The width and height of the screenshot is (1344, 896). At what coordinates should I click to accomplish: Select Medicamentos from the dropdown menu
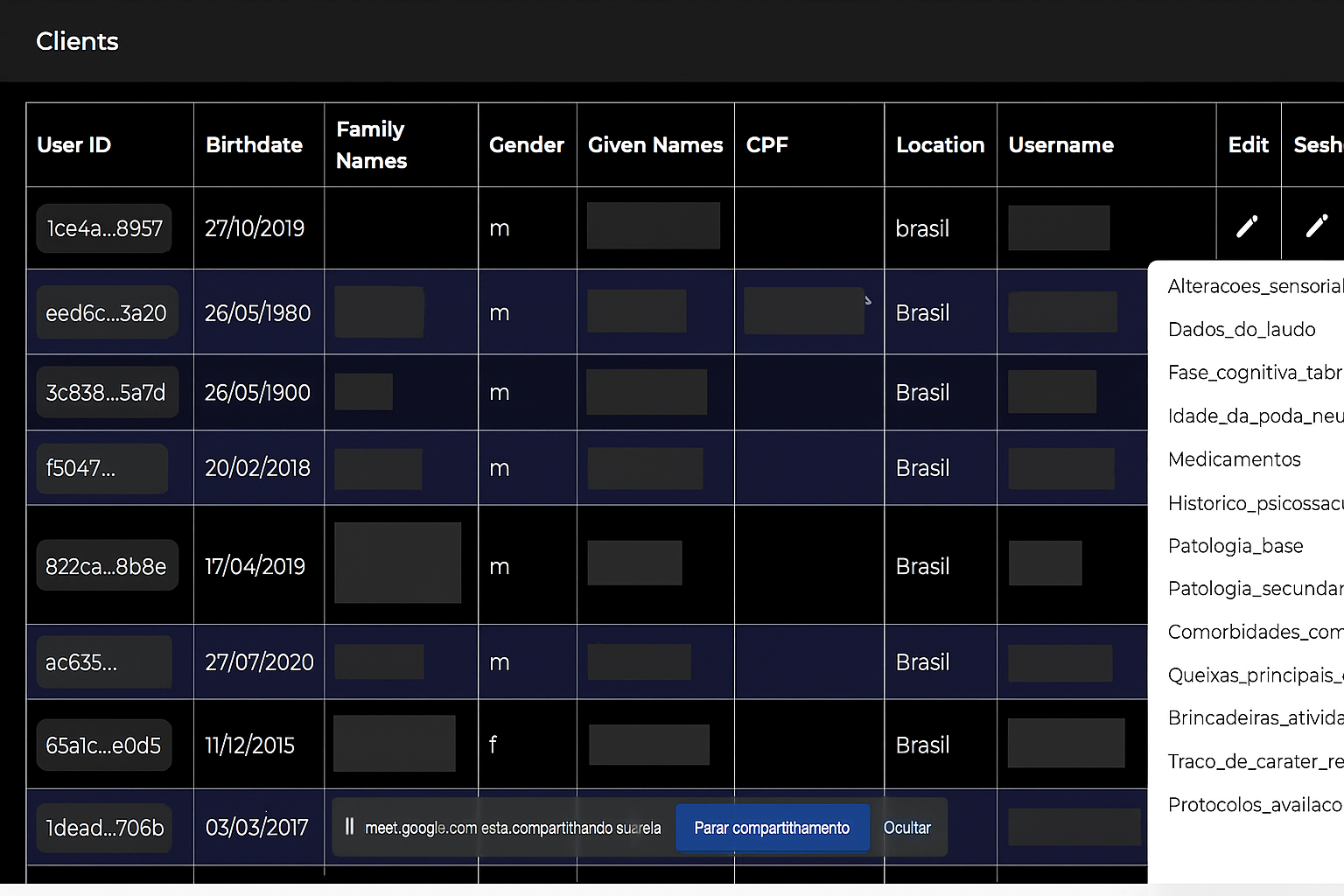point(1234,459)
